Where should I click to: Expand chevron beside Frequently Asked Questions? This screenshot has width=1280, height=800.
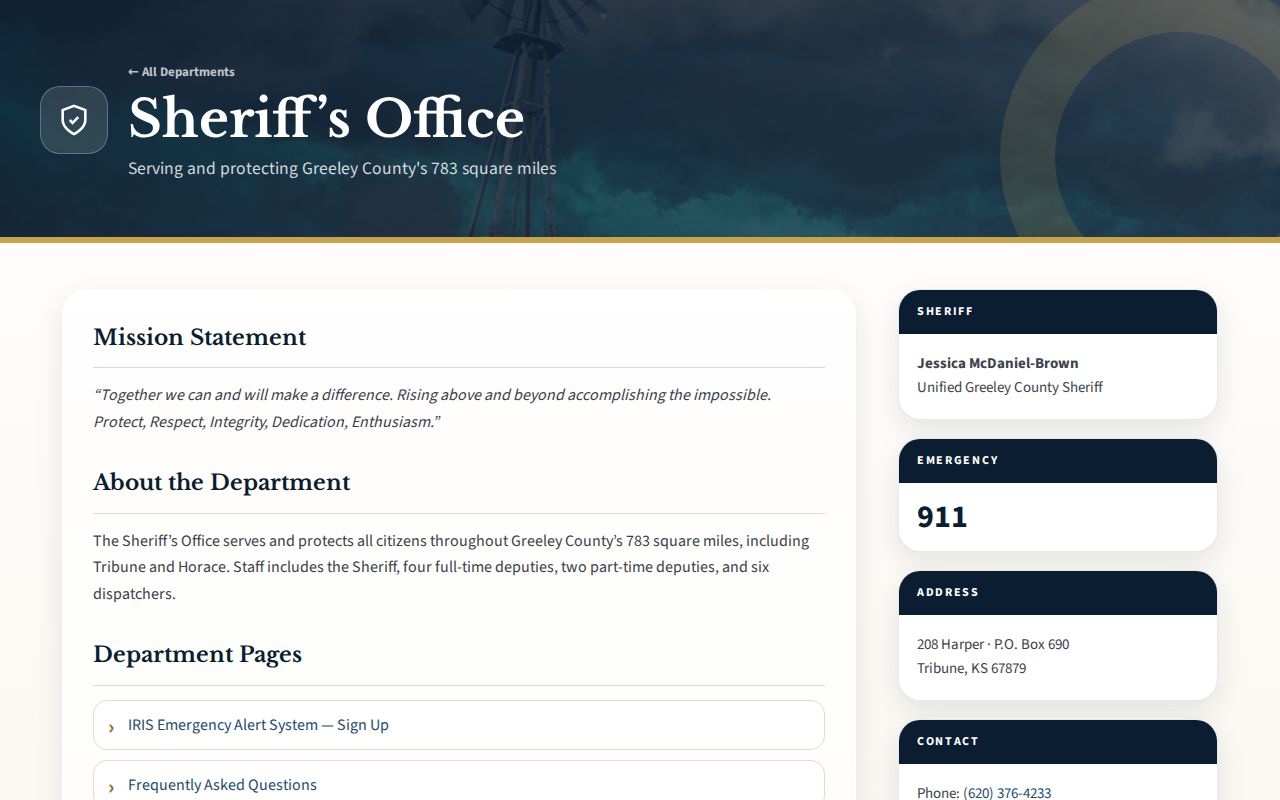click(111, 787)
